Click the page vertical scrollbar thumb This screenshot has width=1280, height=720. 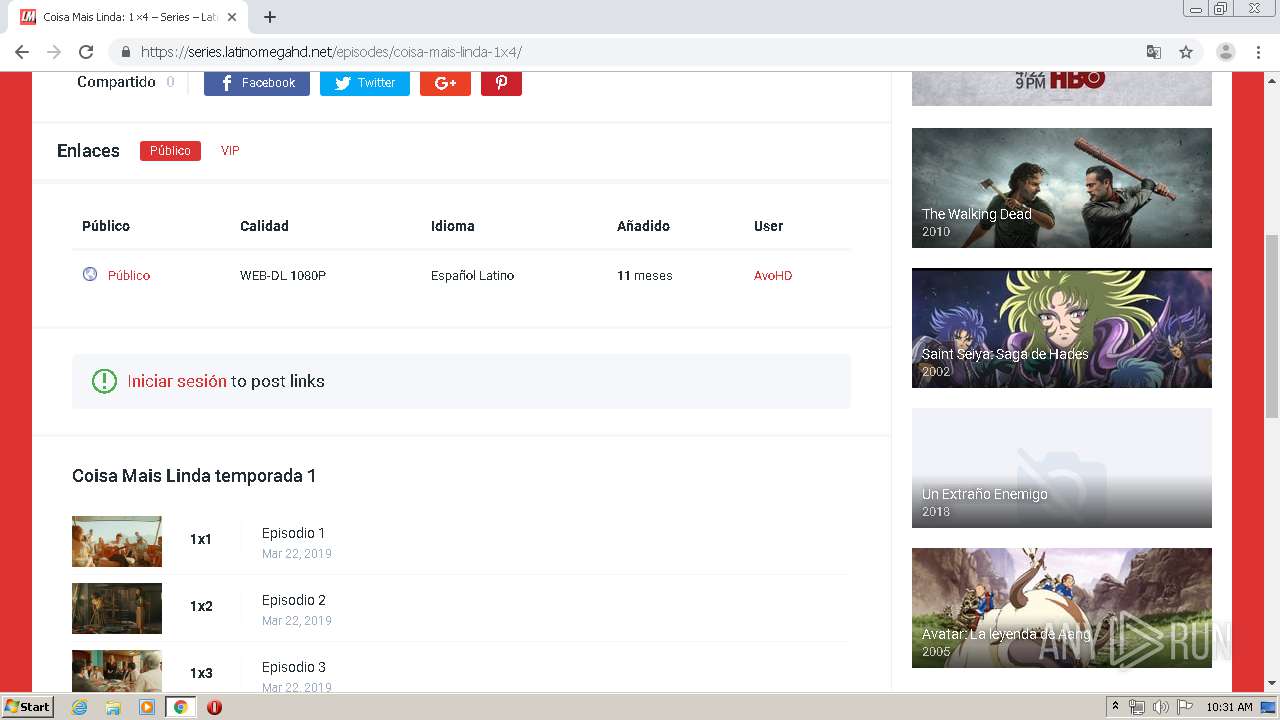[1272, 326]
